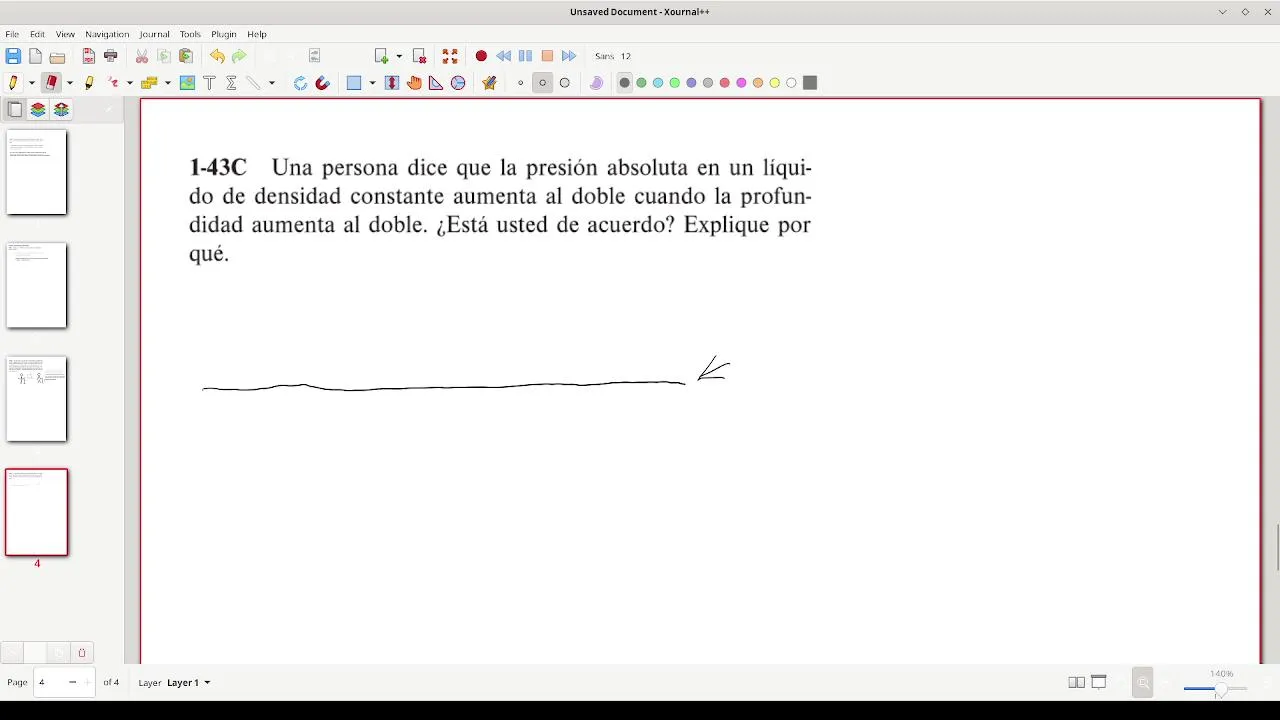
Task: Open the page 1 thumbnail in sidebar
Action: click(x=37, y=172)
